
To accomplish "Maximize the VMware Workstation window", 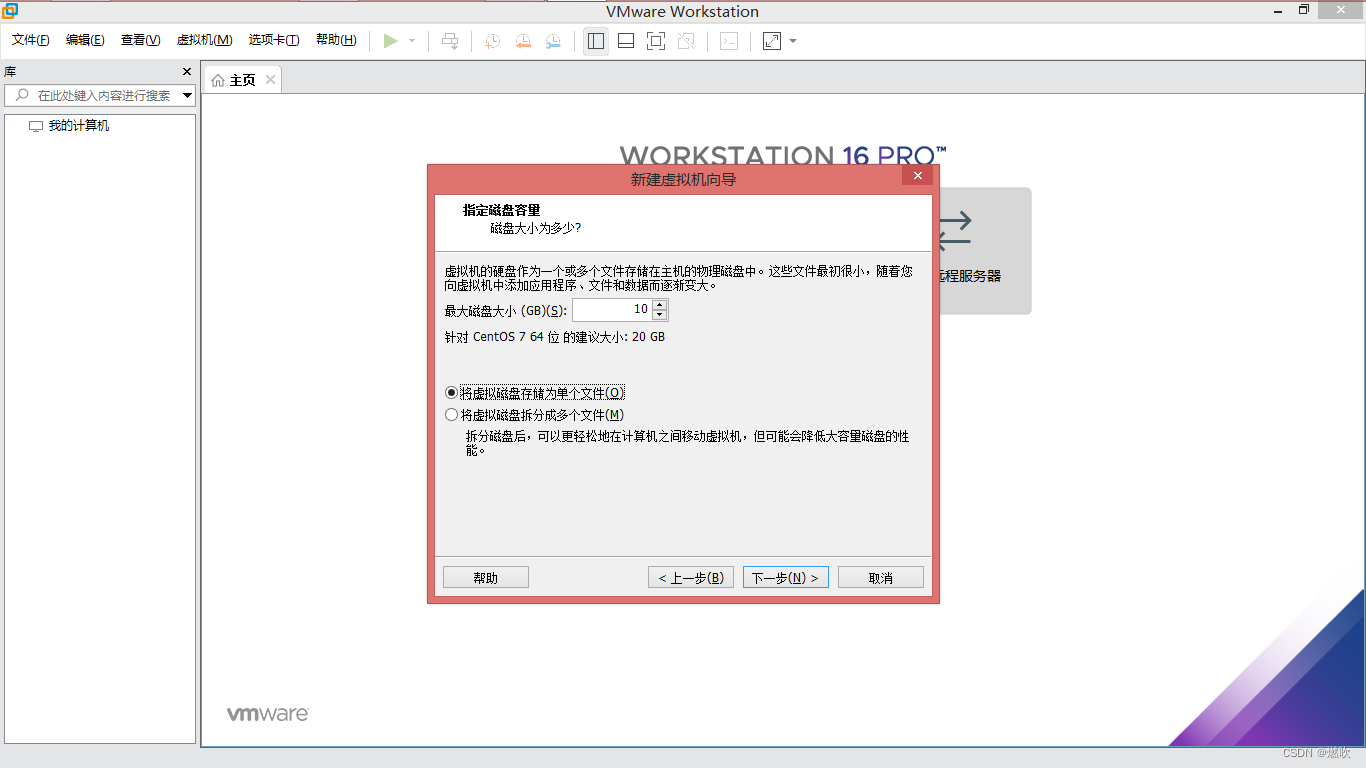I will click(1304, 10).
